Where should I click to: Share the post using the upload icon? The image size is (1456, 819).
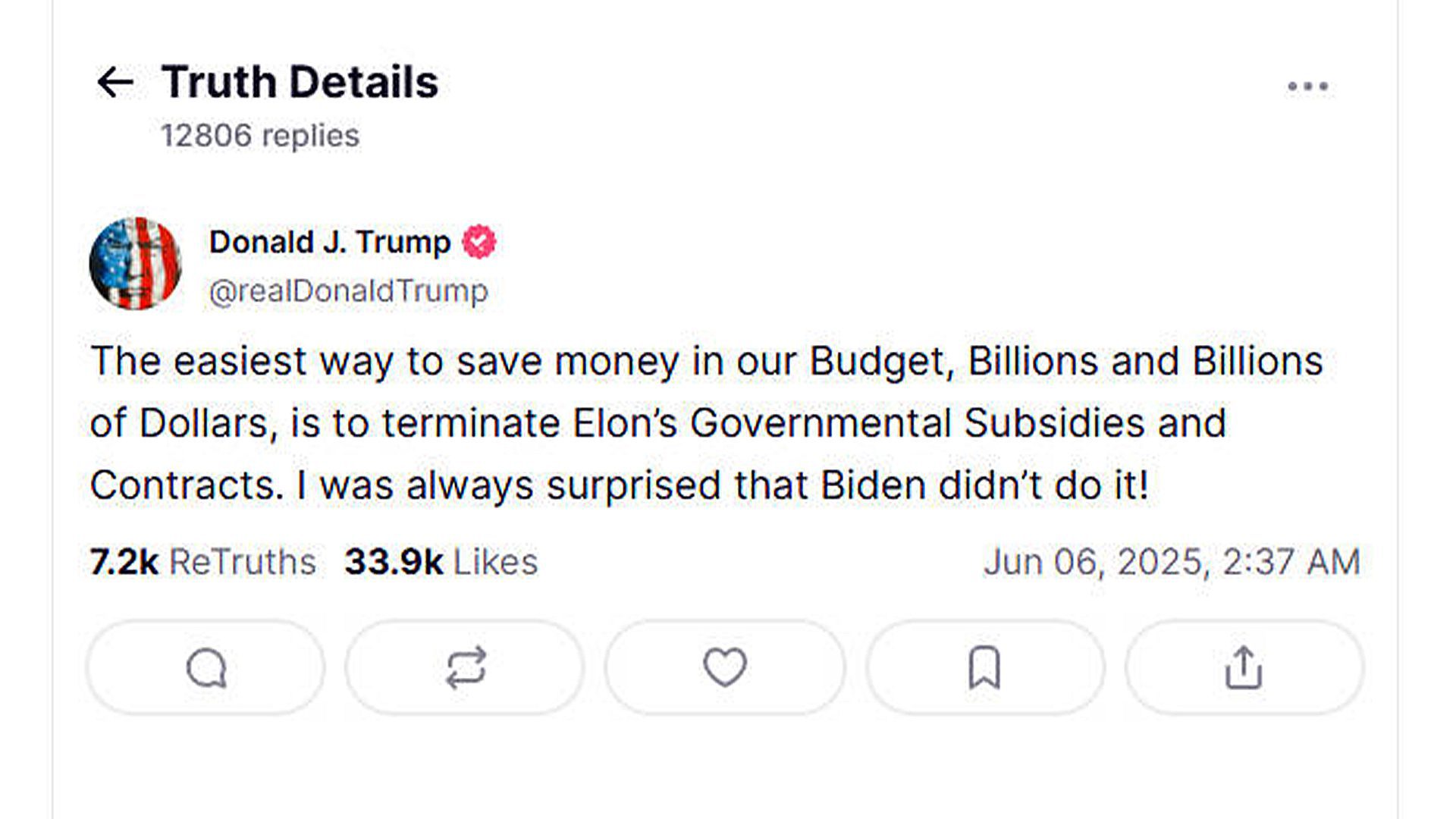click(x=1244, y=668)
